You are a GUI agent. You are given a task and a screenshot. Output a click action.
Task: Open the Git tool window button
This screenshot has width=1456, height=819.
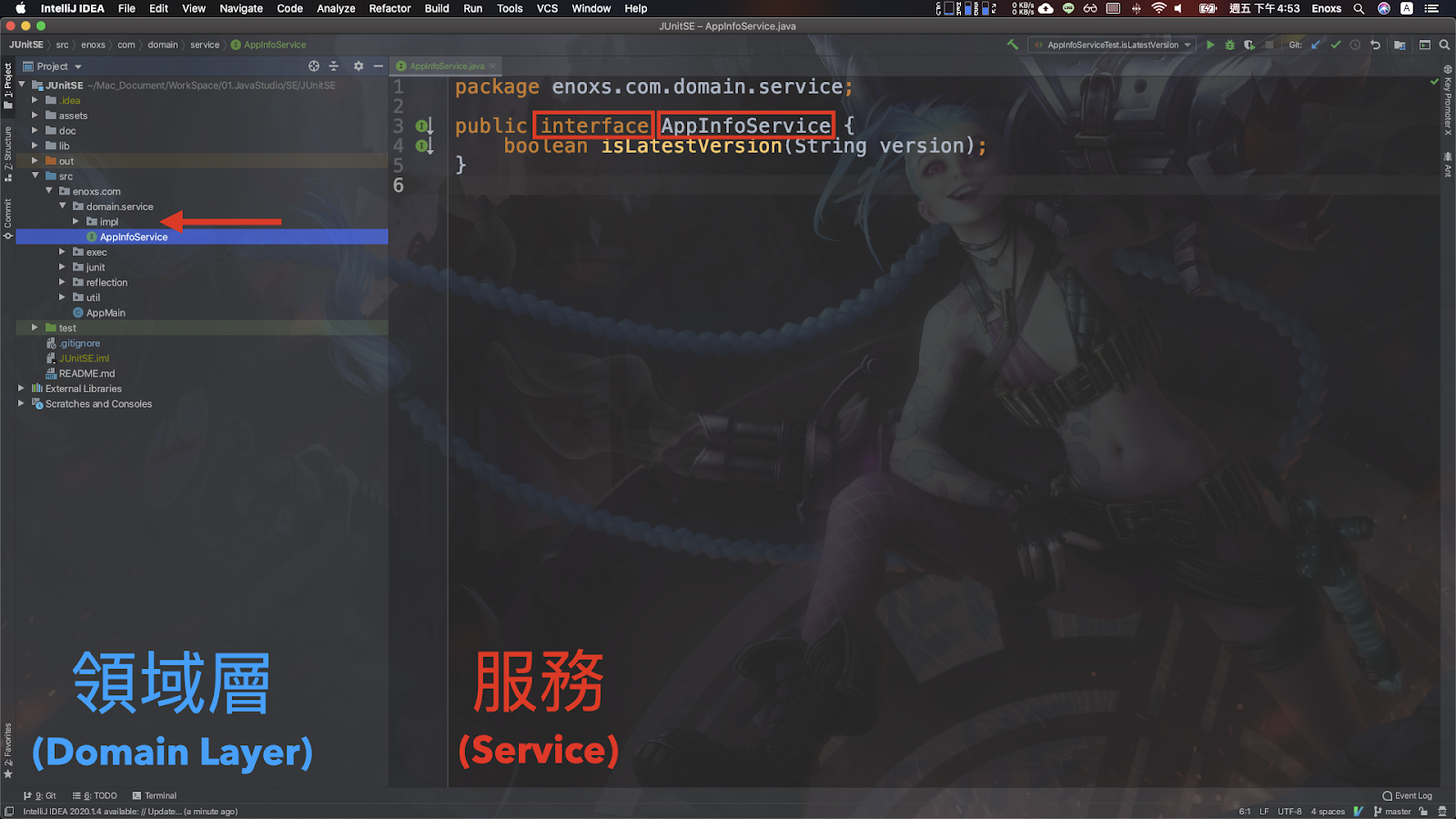[40, 795]
